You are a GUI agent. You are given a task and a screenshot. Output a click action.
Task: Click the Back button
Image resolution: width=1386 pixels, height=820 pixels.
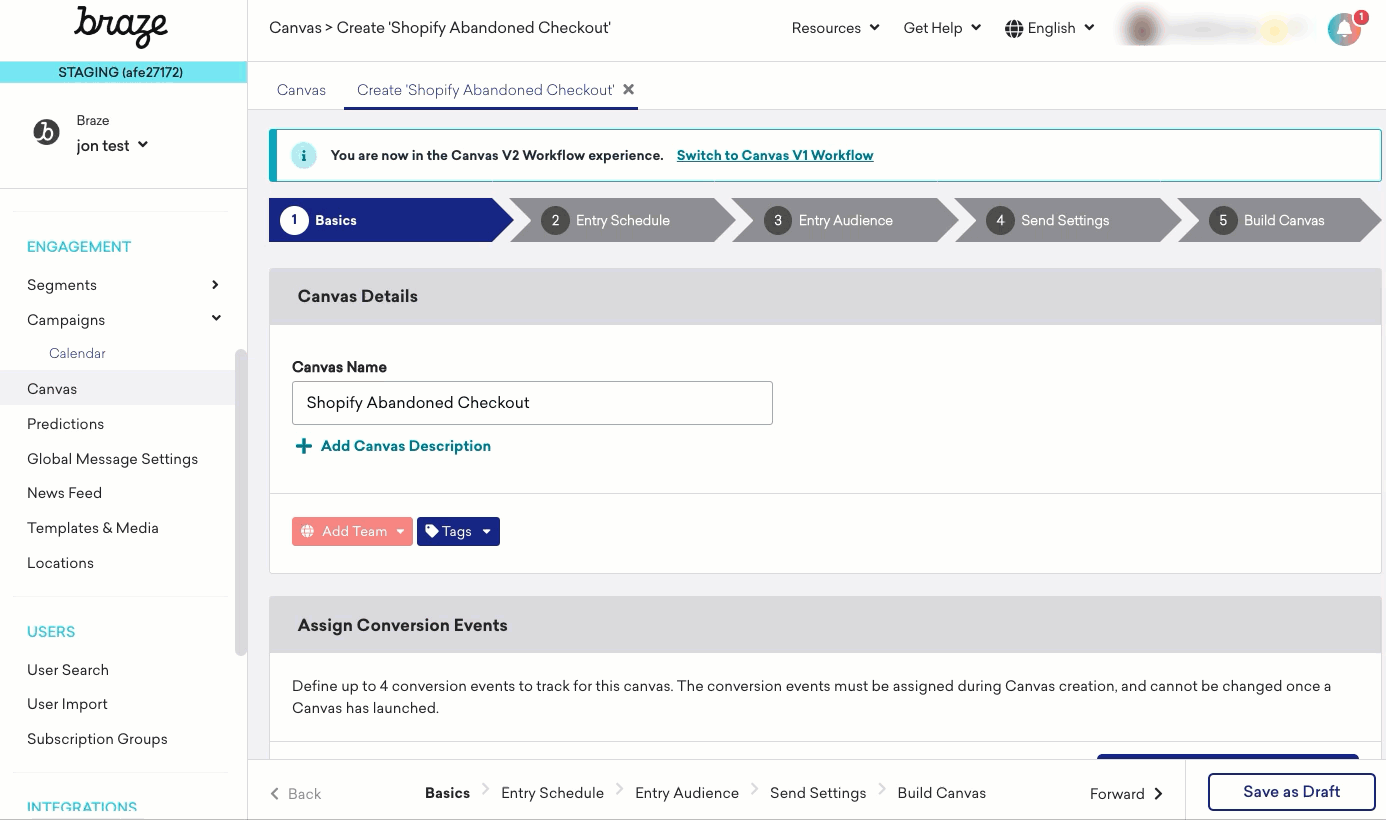click(295, 794)
